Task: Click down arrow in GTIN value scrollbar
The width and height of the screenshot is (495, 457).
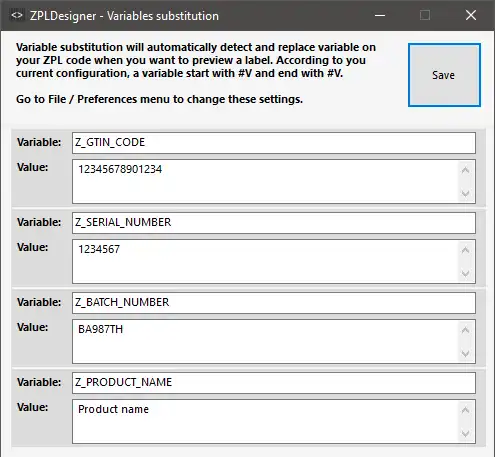Action: 465,193
